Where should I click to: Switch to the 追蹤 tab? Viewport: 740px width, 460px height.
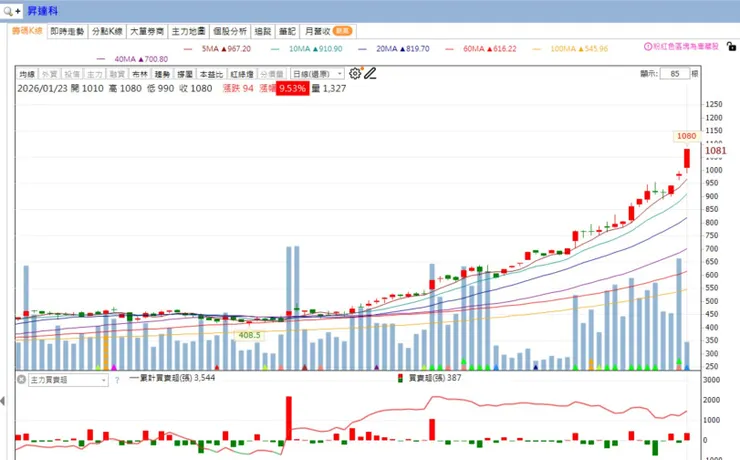click(x=263, y=31)
